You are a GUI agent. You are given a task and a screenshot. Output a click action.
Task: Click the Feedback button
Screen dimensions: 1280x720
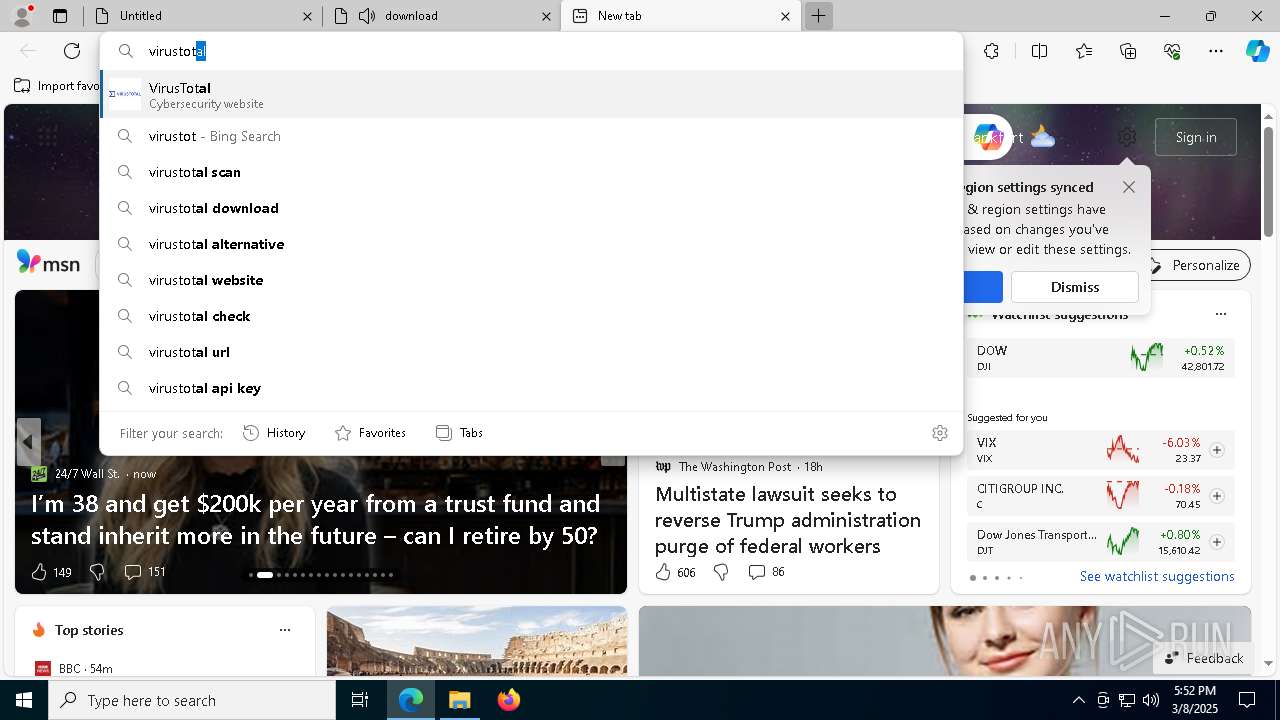point(1204,658)
